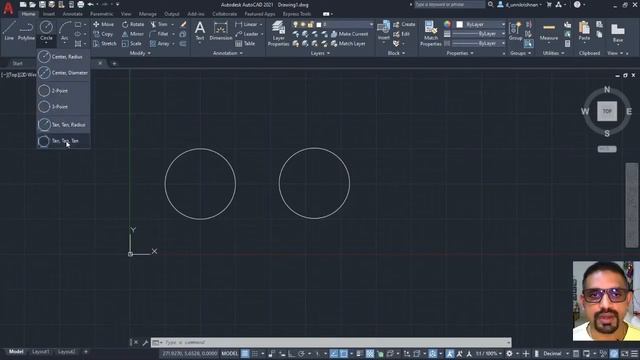Open the Decimal units dropdown
This screenshot has height=360, width=640.
click(555, 353)
